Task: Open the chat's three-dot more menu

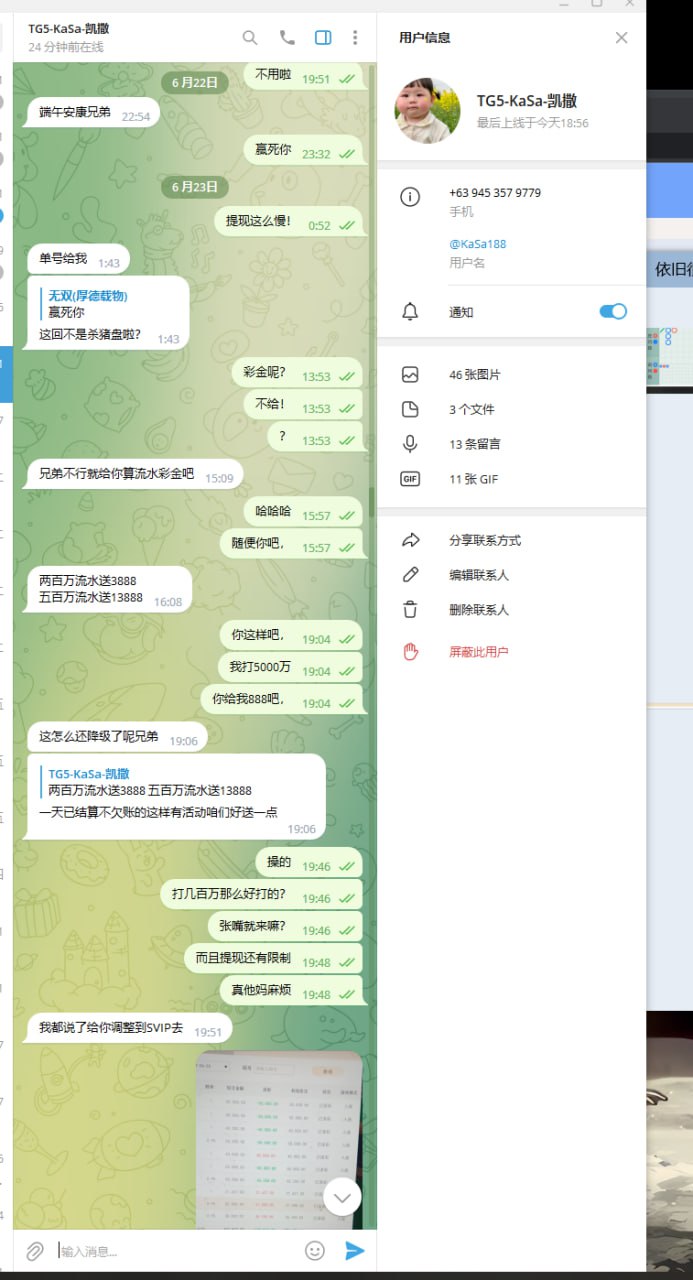Action: (355, 38)
